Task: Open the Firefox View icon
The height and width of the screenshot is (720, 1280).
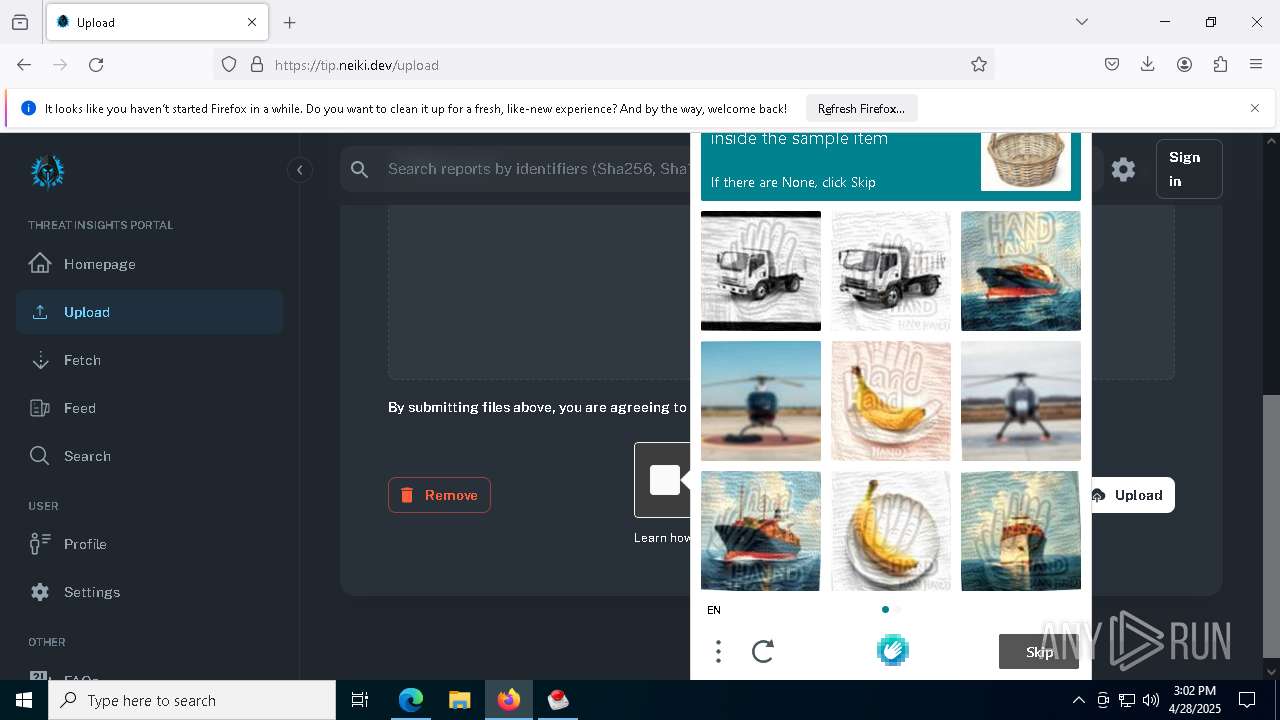Action: 20,22
